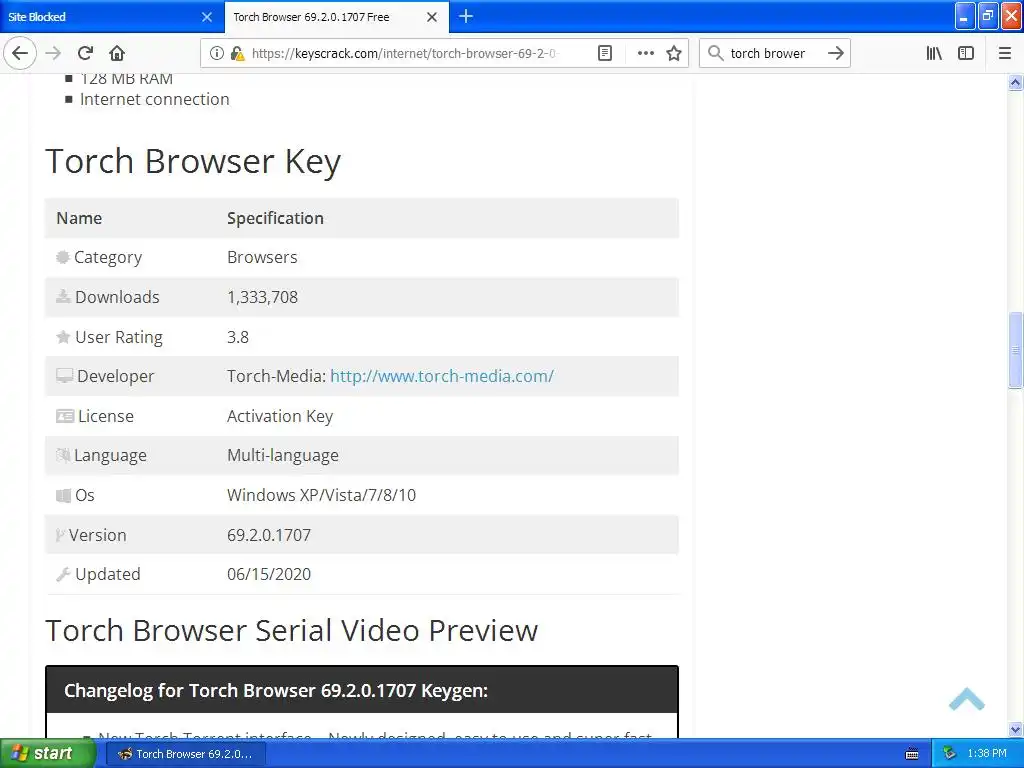This screenshot has width=1024, height=768.
Task: Open the Windows Start menu
Action: tap(47, 753)
